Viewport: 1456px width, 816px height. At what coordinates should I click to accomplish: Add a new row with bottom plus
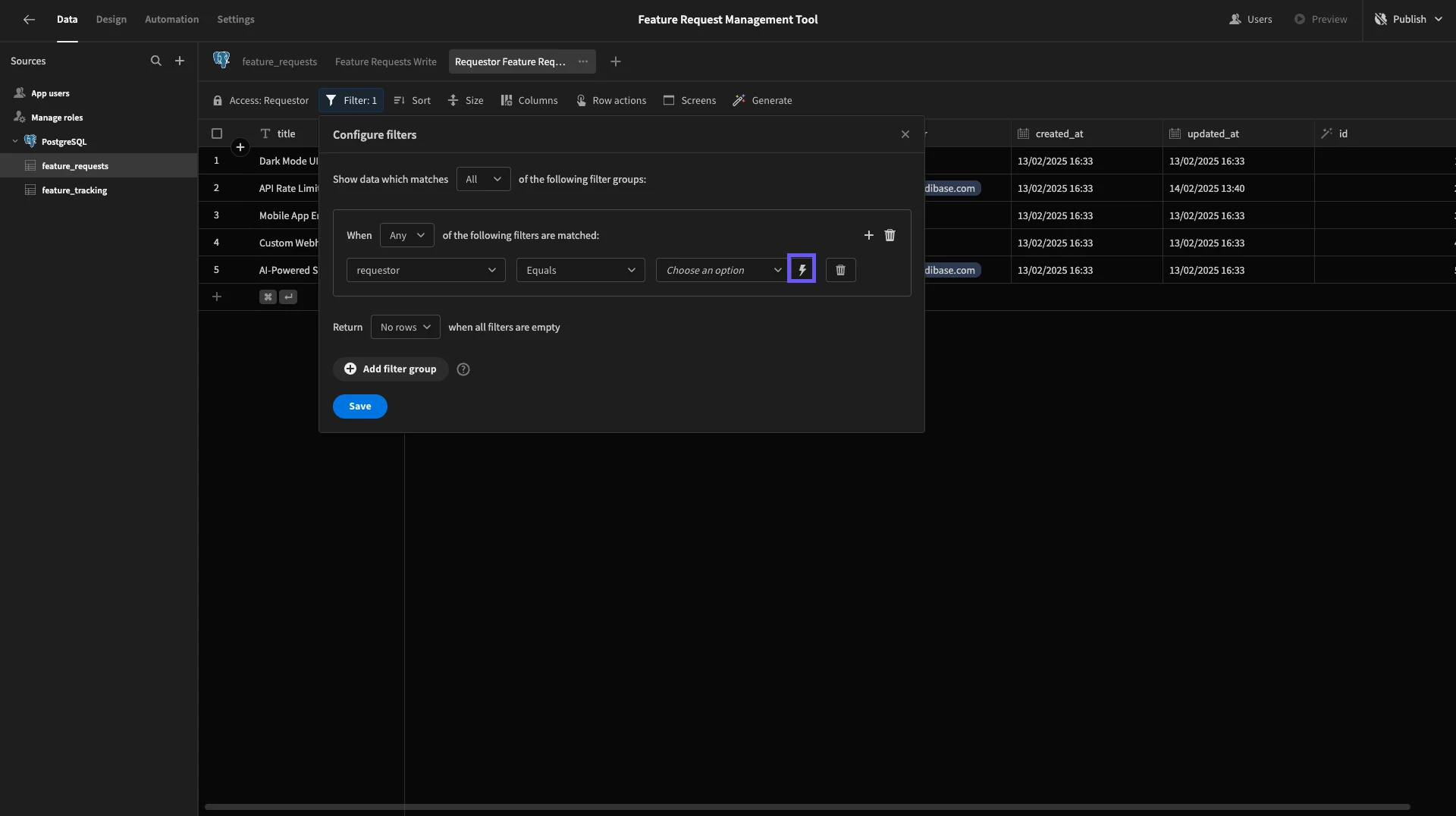(x=217, y=297)
